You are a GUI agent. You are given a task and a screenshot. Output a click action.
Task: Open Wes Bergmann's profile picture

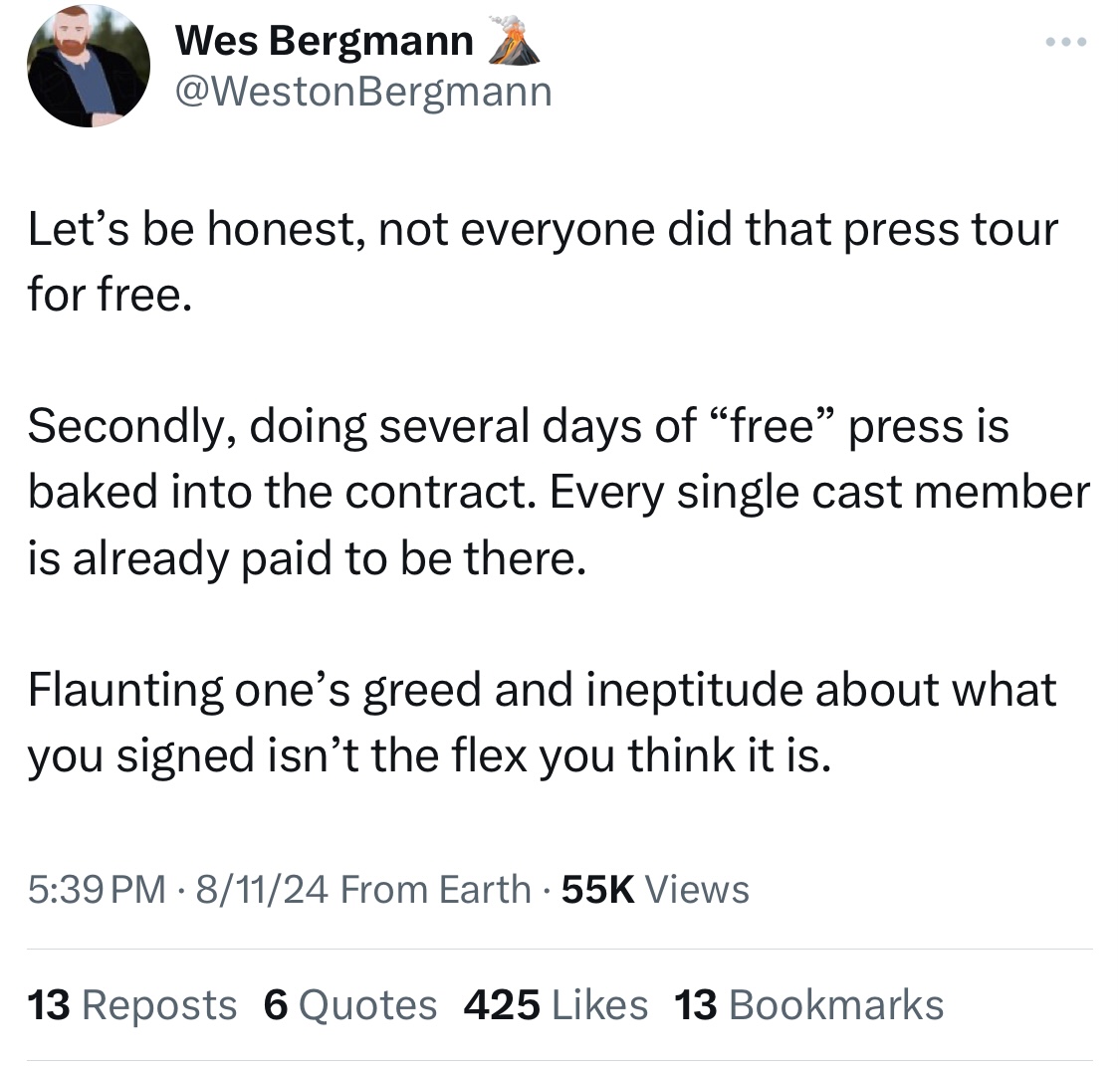[x=89, y=65]
